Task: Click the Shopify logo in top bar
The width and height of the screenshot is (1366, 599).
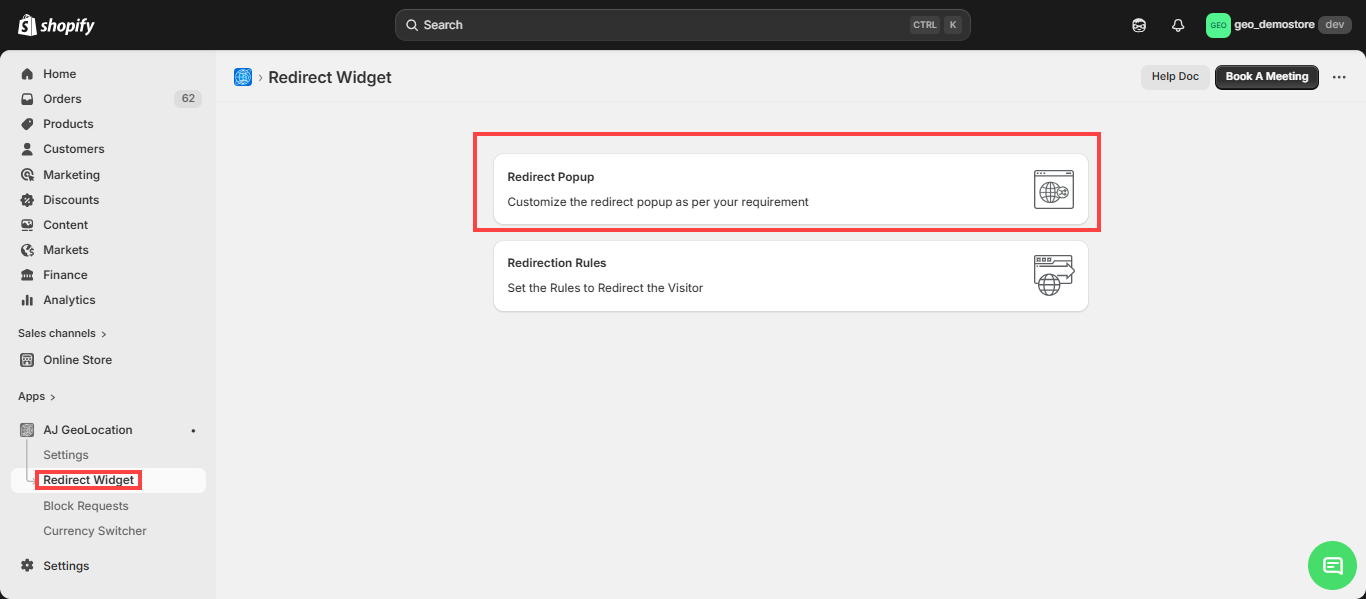Action: pyautogui.click(x=56, y=25)
